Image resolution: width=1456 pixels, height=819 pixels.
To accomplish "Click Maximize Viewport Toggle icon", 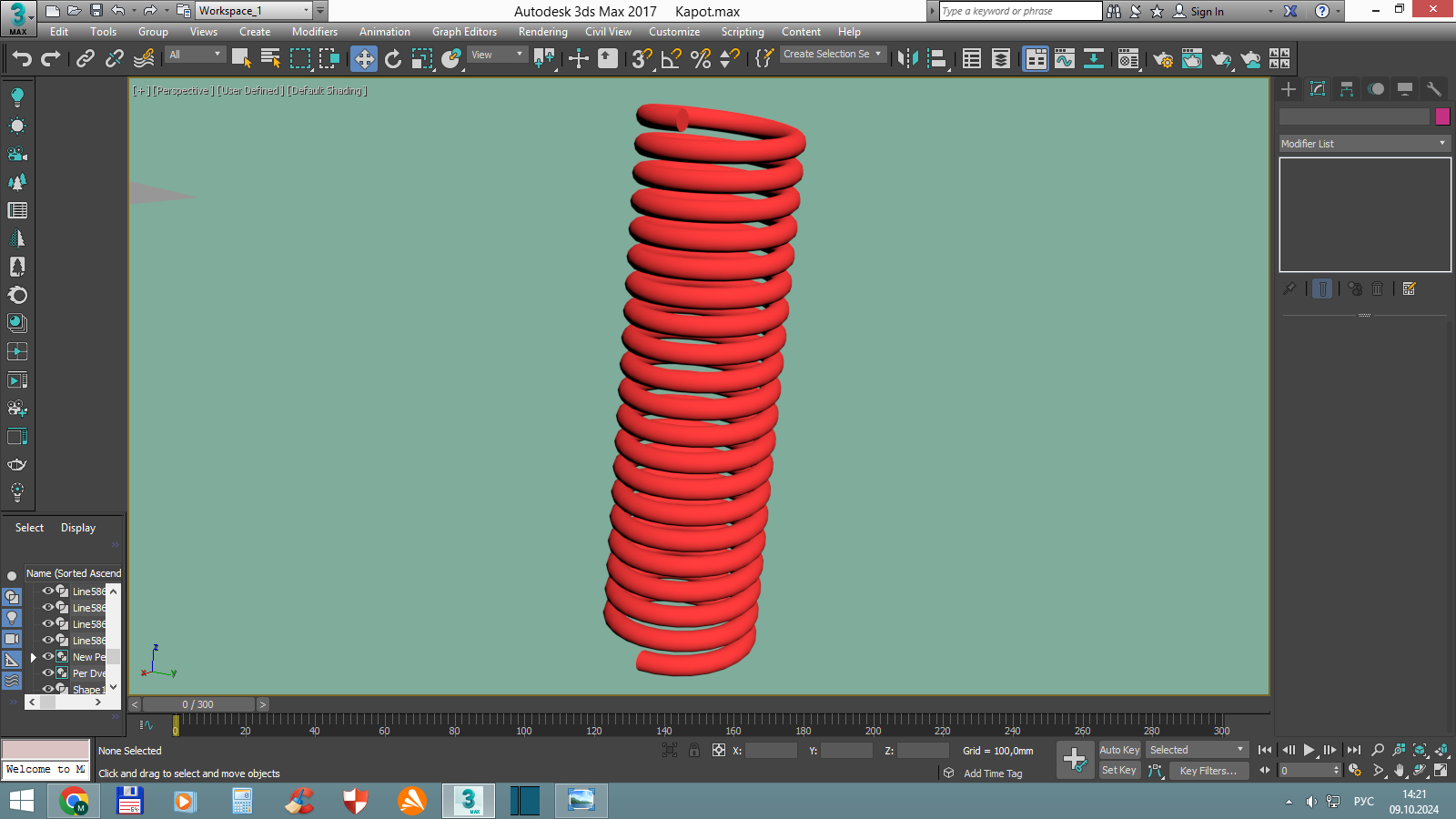I will 1441,770.
